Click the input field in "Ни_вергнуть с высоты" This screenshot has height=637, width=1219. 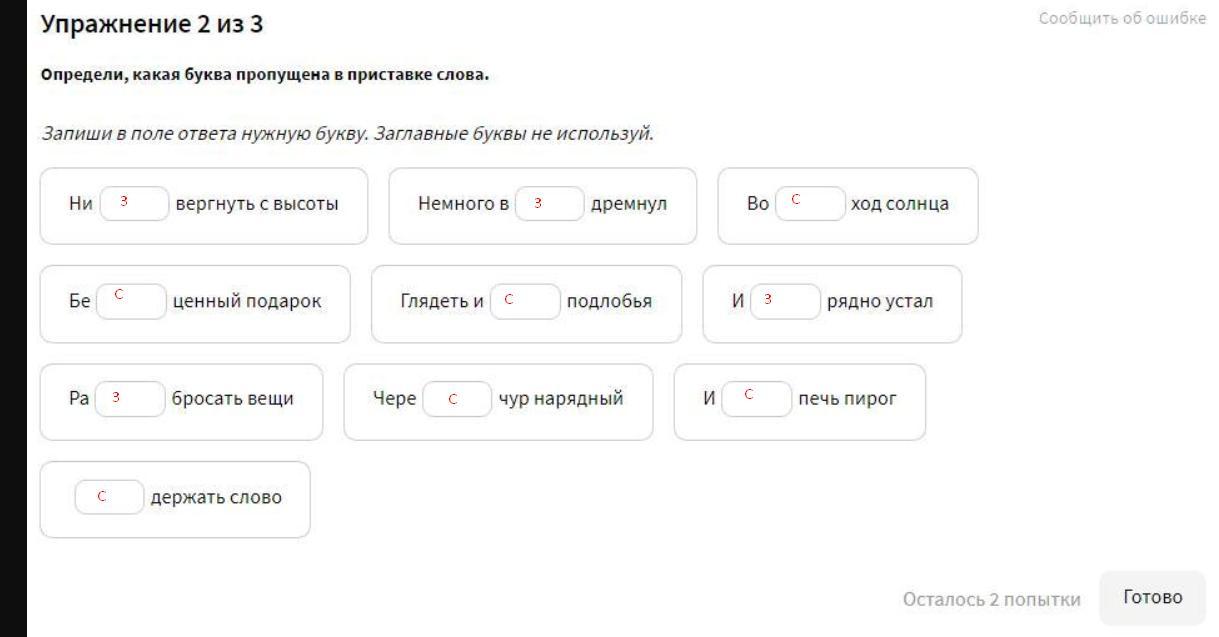coord(133,205)
